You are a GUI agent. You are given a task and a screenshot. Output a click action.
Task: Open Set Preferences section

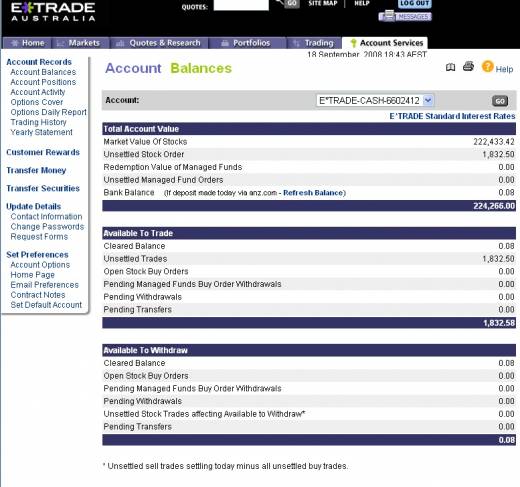coord(37,255)
